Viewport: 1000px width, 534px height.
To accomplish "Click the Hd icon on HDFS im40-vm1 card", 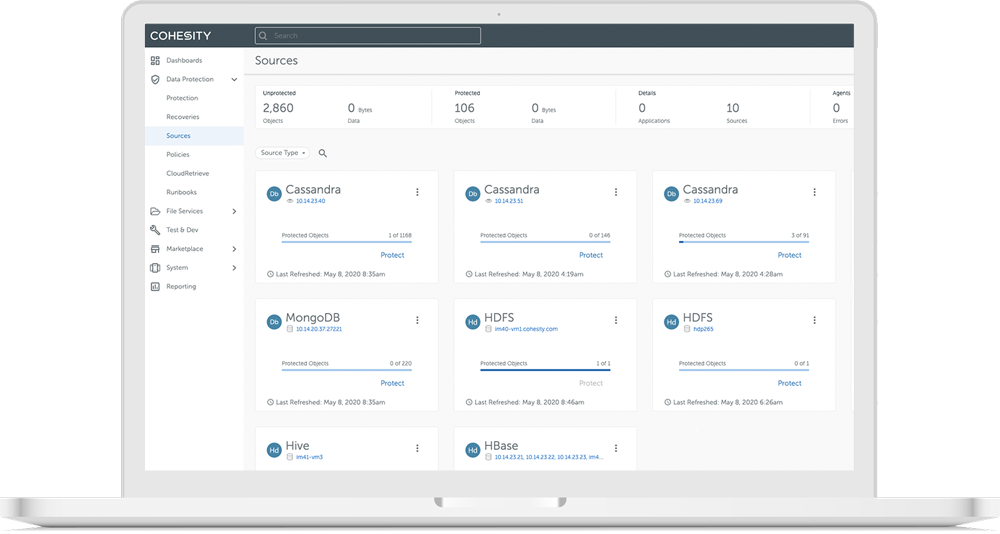I will coord(473,322).
